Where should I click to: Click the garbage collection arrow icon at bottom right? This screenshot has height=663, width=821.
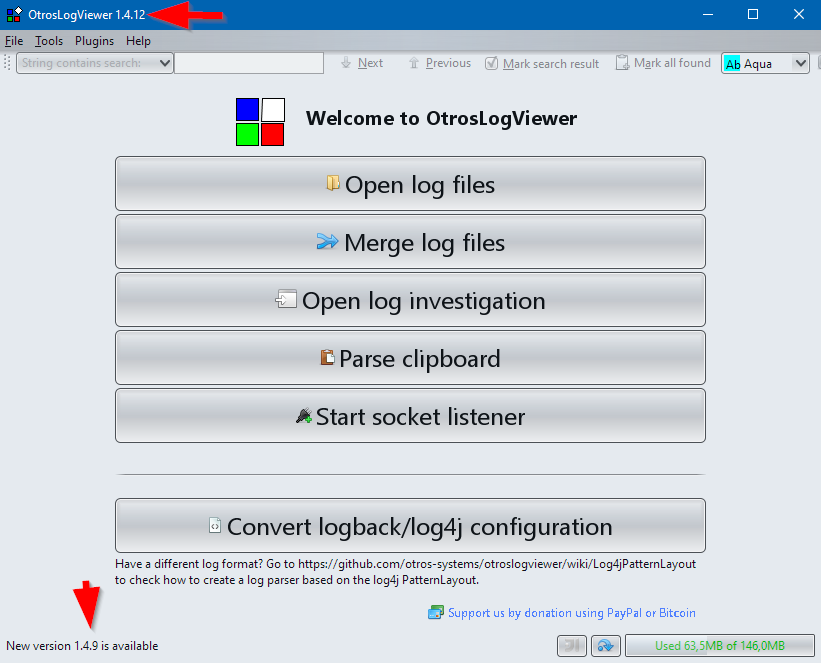[606, 645]
